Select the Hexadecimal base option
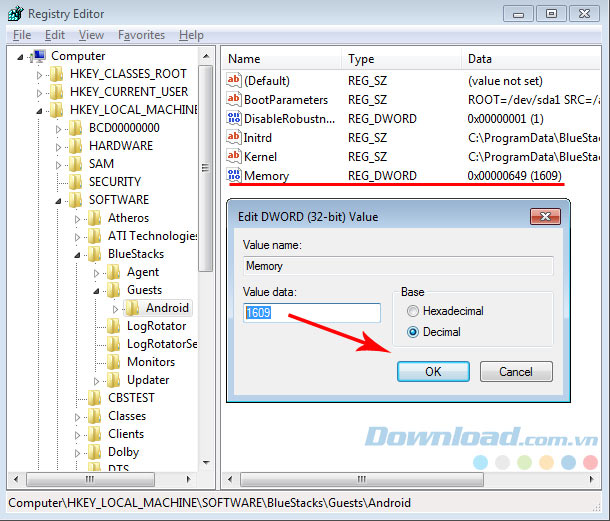The width and height of the screenshot is (610, 521). 413,311
